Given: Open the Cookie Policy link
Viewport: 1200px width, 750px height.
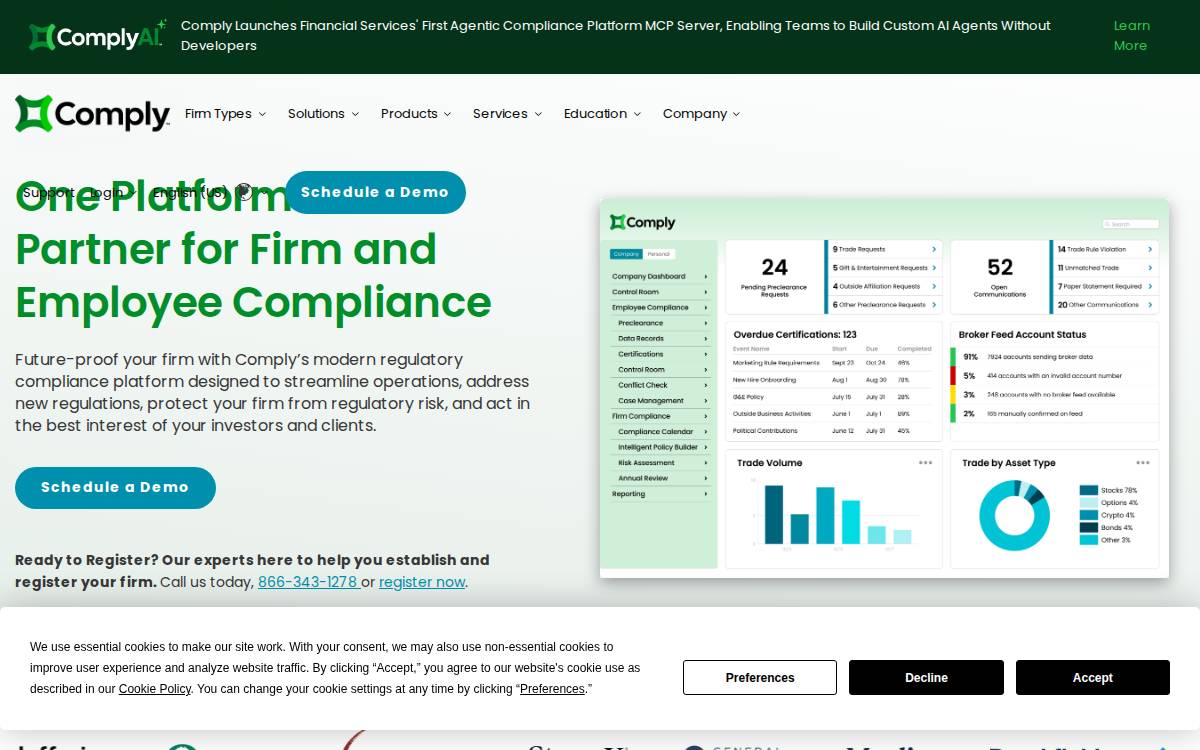Looking at the screenshot, I should coord(155,689).
